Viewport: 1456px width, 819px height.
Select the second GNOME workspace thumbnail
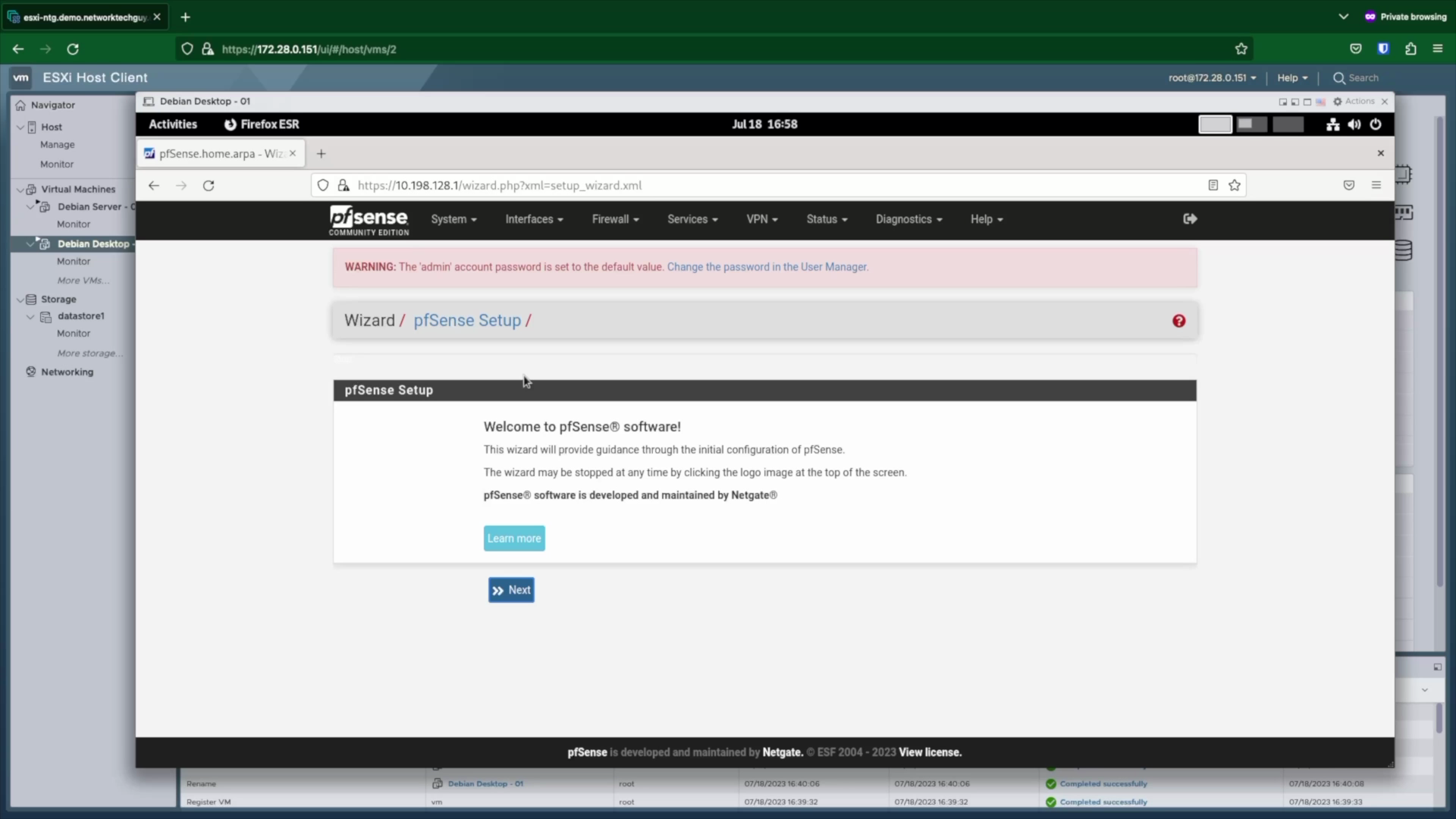[1251, 124]
